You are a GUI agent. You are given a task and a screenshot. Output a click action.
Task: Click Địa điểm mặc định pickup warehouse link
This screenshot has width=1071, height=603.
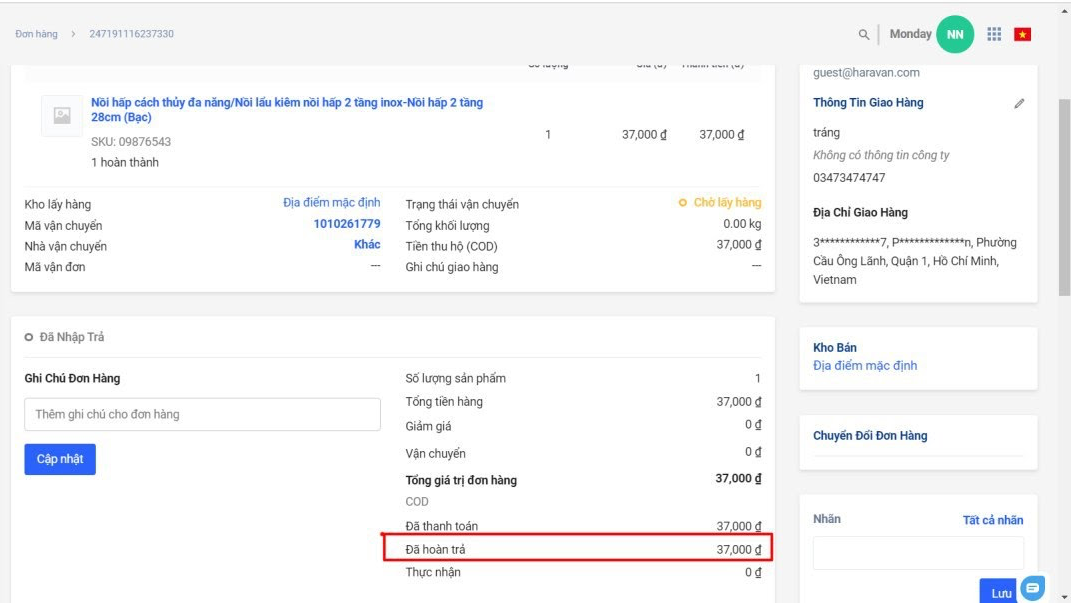[331, 203]
